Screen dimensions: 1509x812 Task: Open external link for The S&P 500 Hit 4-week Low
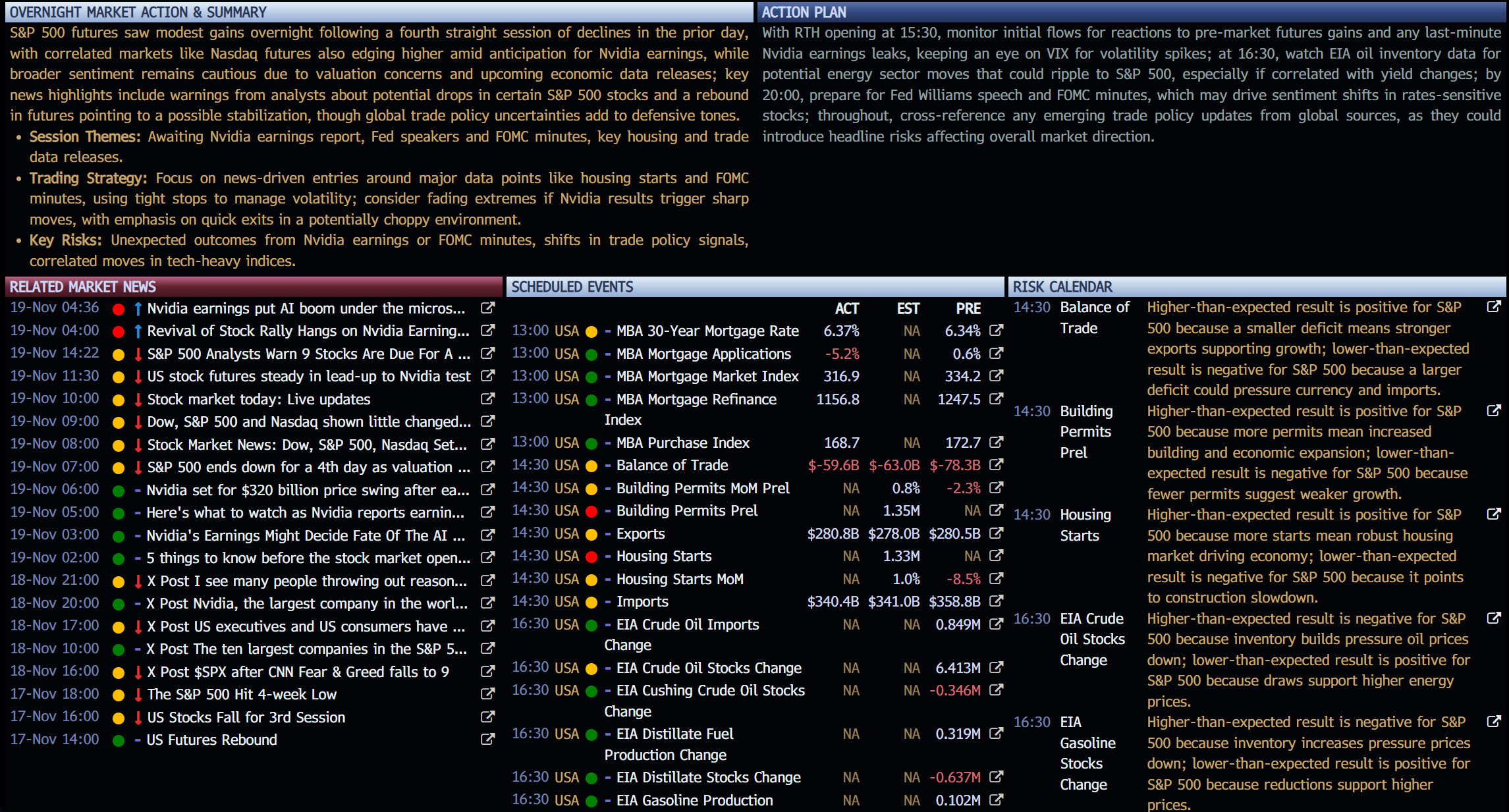pyautogui.click(x=487, y=694)
